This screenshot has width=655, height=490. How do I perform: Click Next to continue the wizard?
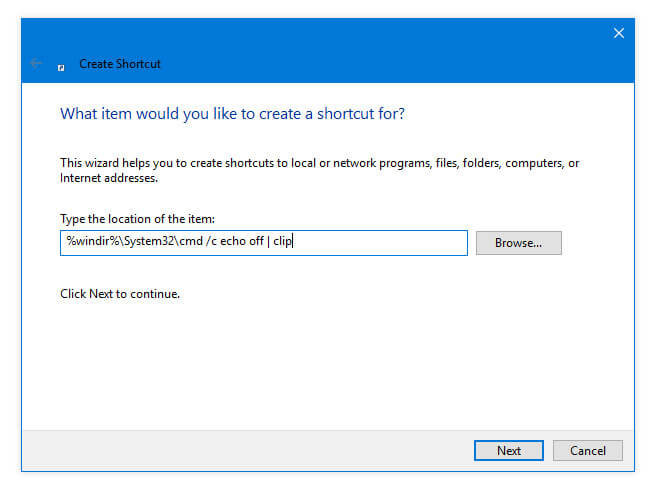pyautogui.click(x=508, y=450)
